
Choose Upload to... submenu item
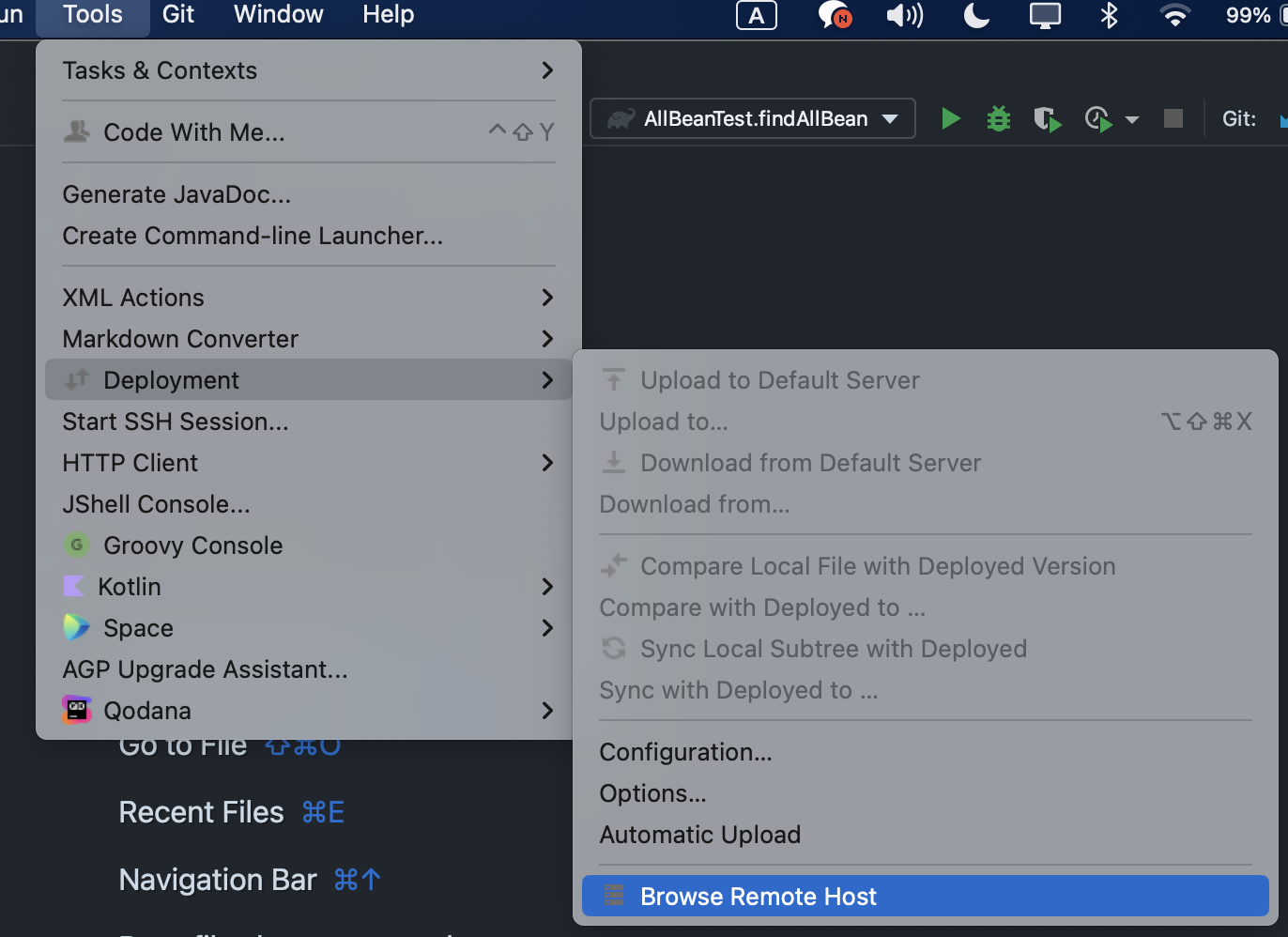(926, 422)
